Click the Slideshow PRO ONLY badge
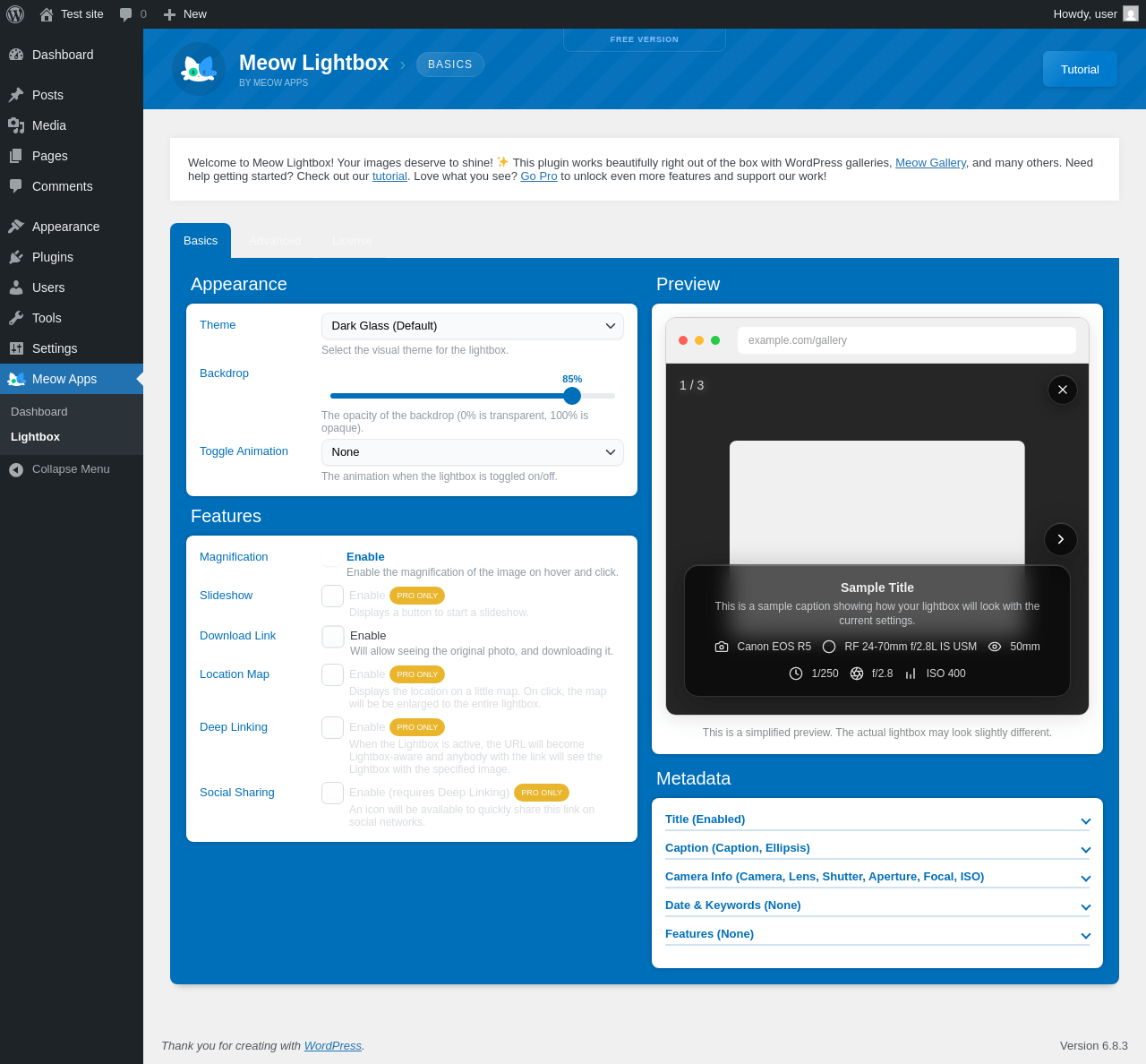The height and width of the screenshot is (1064, 1146). [x=417, y=596]
